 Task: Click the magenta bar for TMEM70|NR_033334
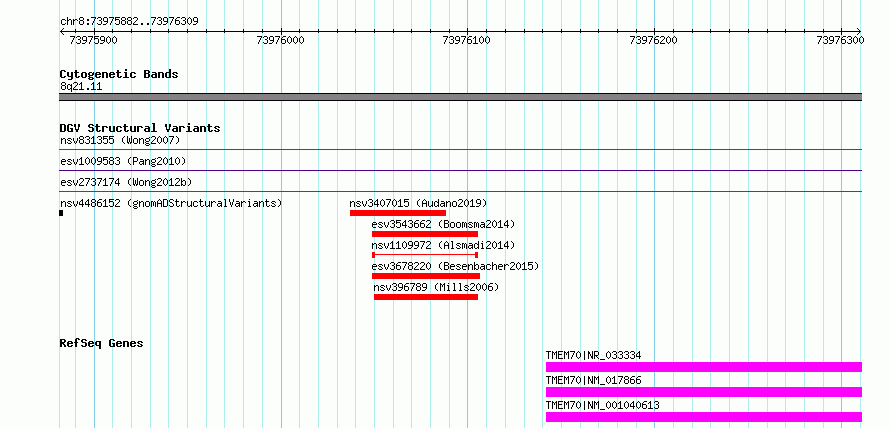(704, 367)
